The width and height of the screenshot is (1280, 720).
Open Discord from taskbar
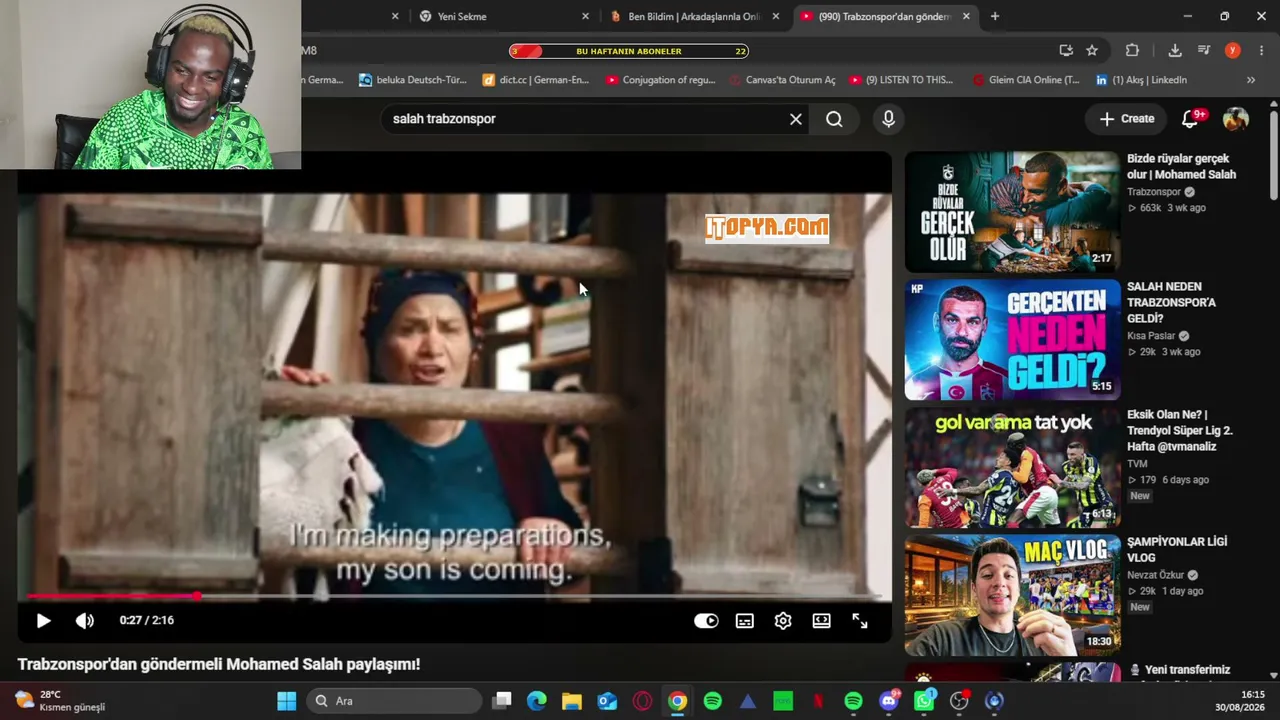point(889,701)
